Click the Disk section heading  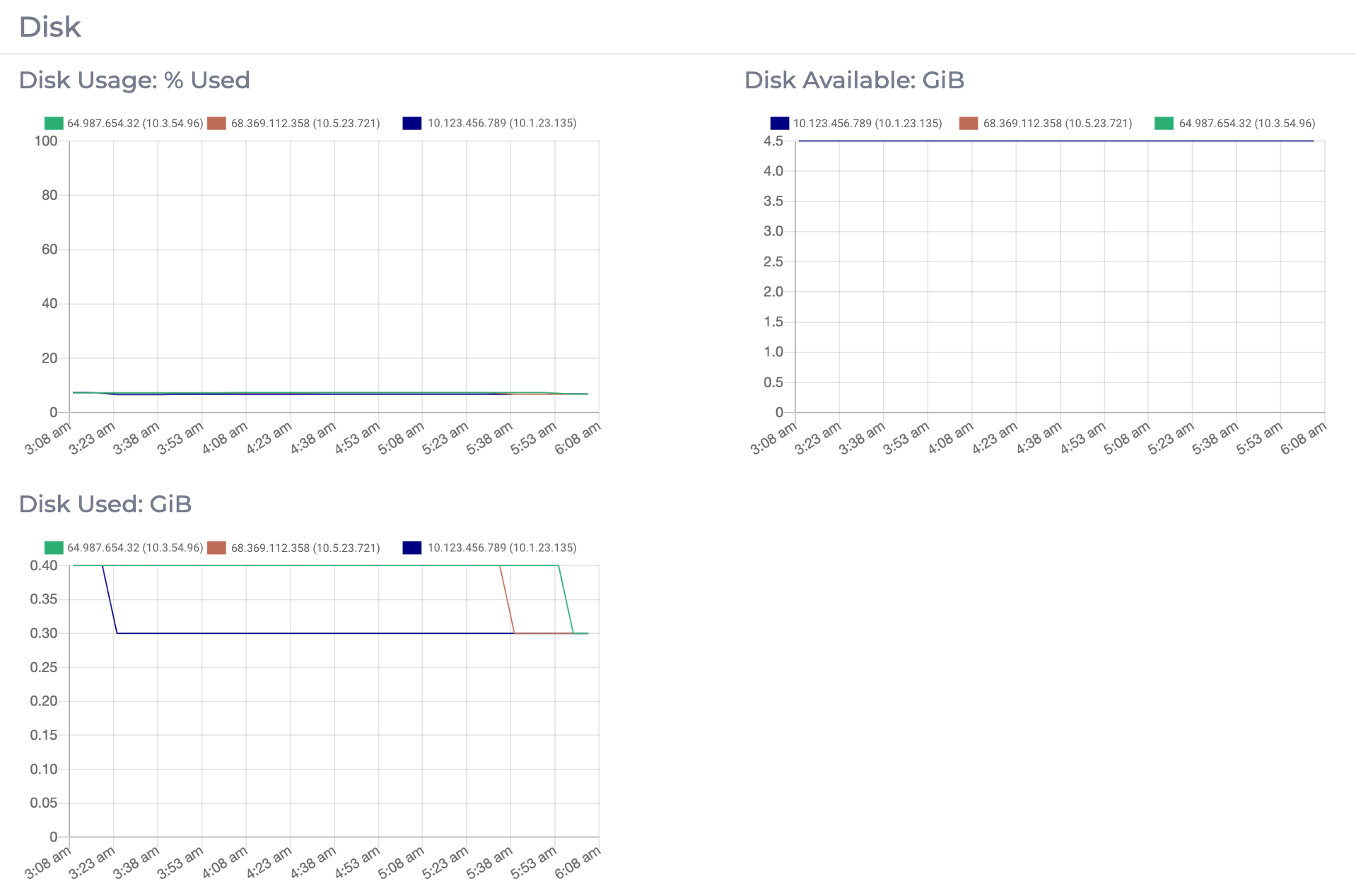(x=49, y=26)
